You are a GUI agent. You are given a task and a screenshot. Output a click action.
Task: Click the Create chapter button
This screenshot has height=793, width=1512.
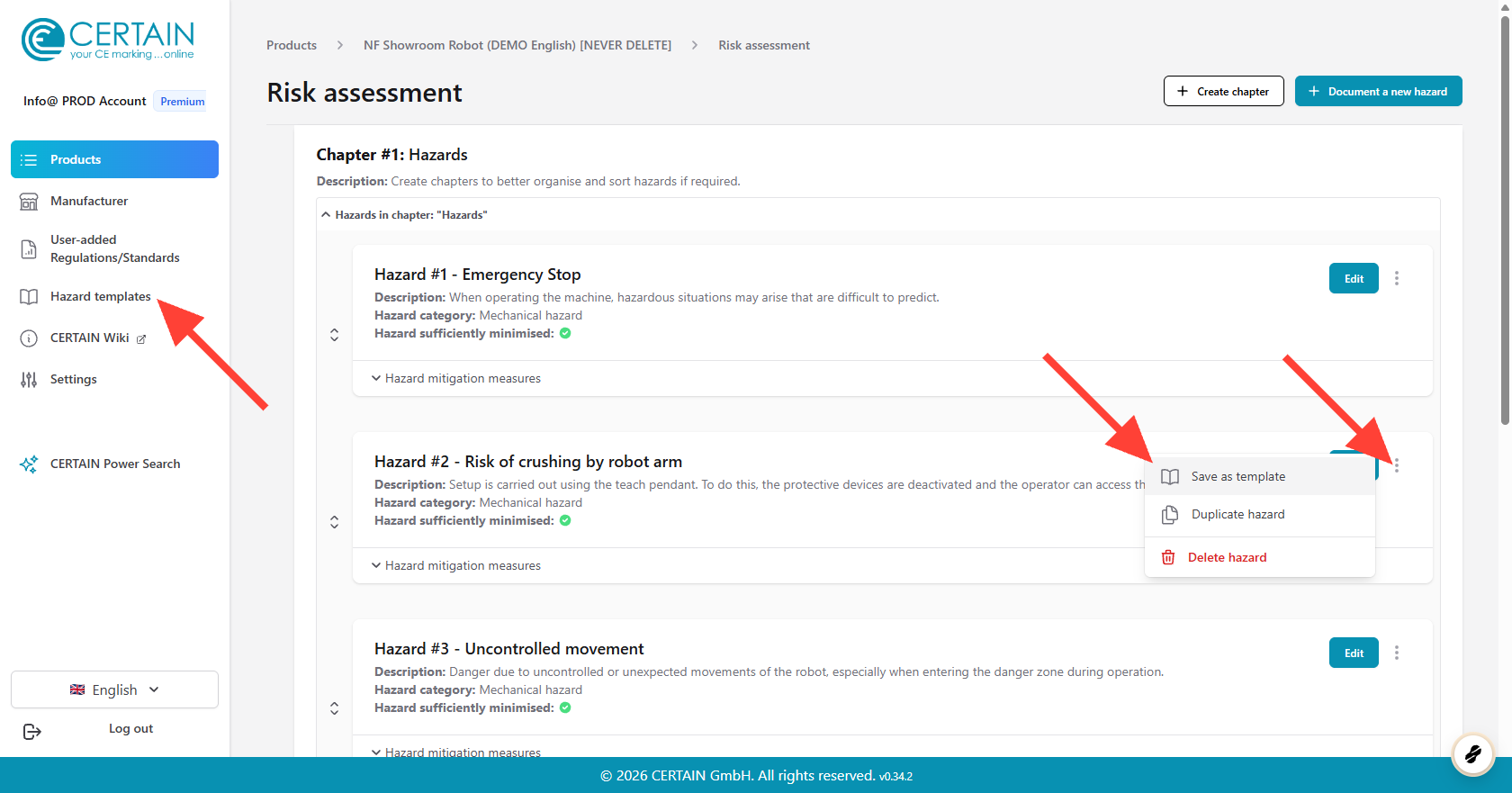(1224, 91)
